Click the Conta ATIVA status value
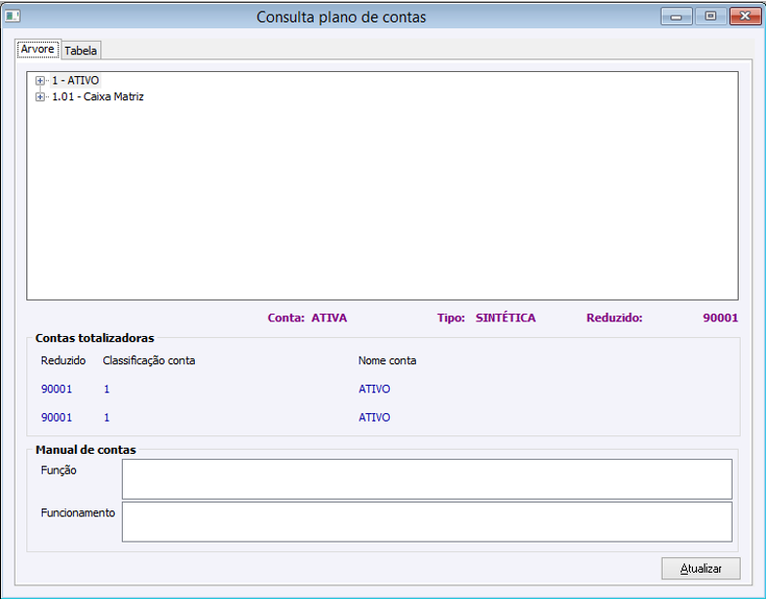Screen dimensions: 766x599 click(329, 318)
